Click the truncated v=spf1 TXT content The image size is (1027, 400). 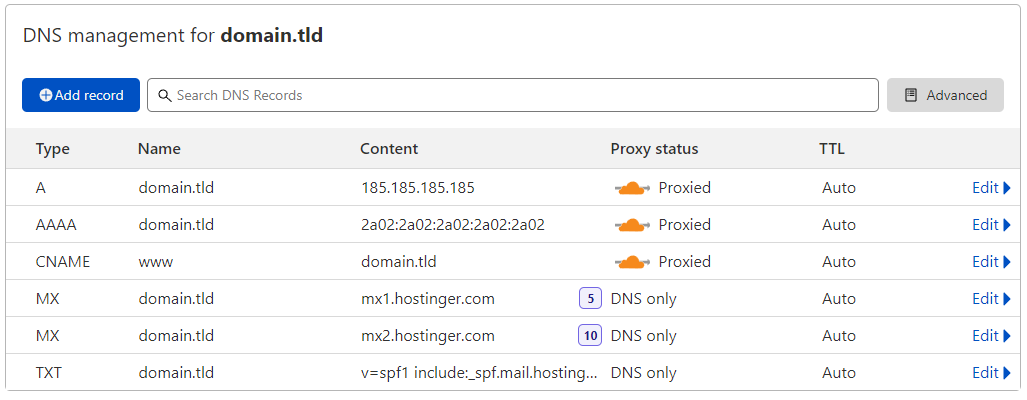(x=479, y=372)
